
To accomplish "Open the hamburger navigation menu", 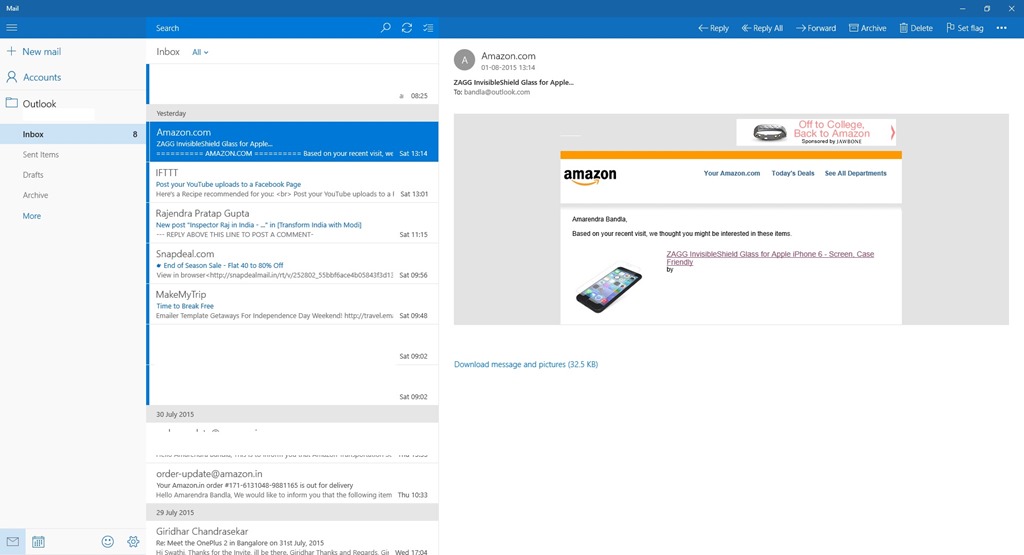I will [x=12, y=27].
